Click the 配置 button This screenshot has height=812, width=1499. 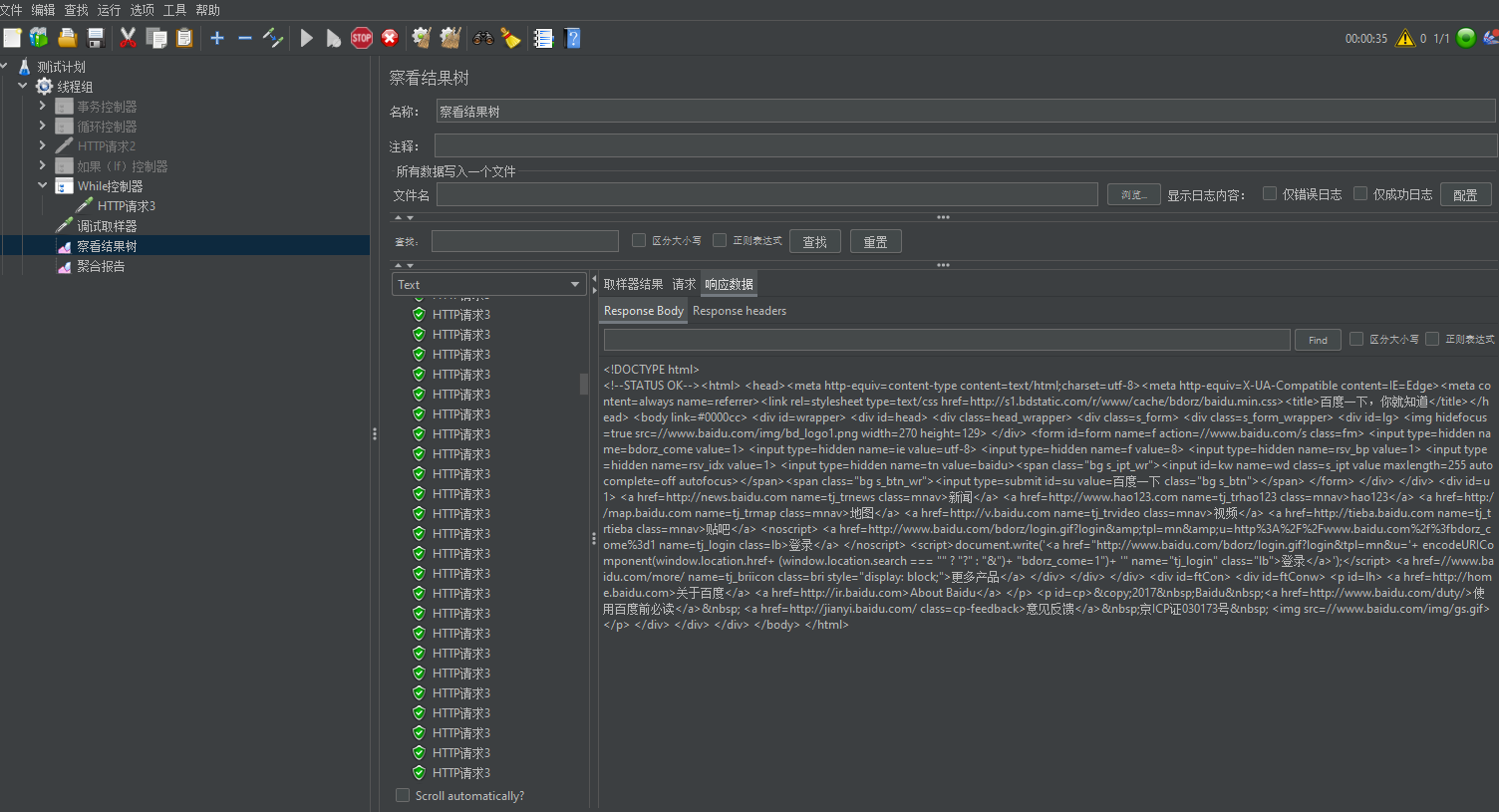(1465, 194)
